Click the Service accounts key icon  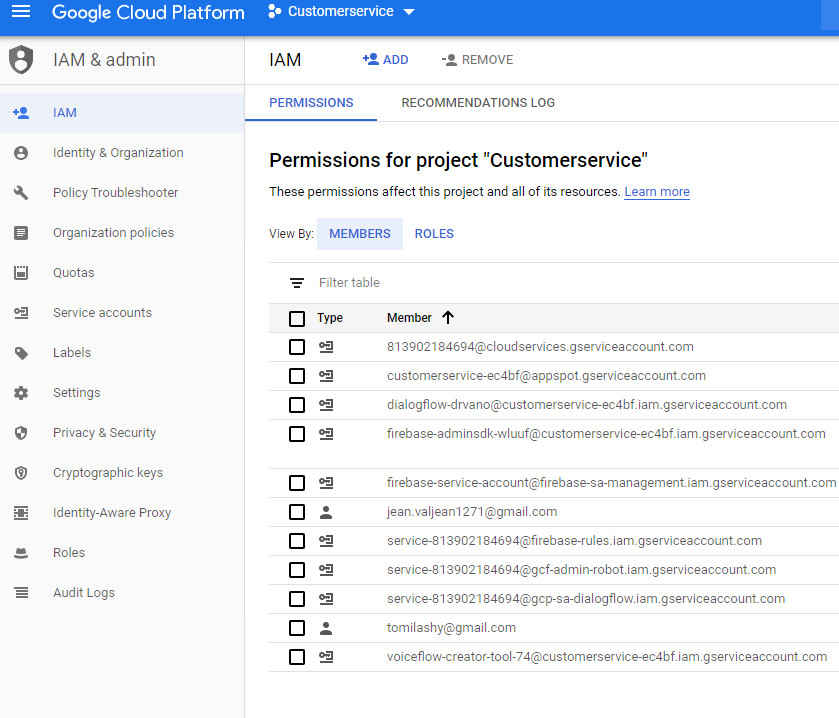[x=21, y=312]
